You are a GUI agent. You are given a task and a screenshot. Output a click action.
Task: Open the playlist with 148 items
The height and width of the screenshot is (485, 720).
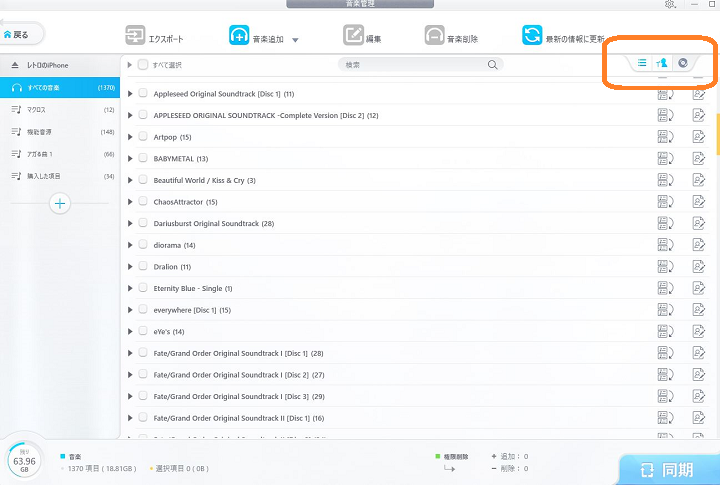[x=60, y=131]
